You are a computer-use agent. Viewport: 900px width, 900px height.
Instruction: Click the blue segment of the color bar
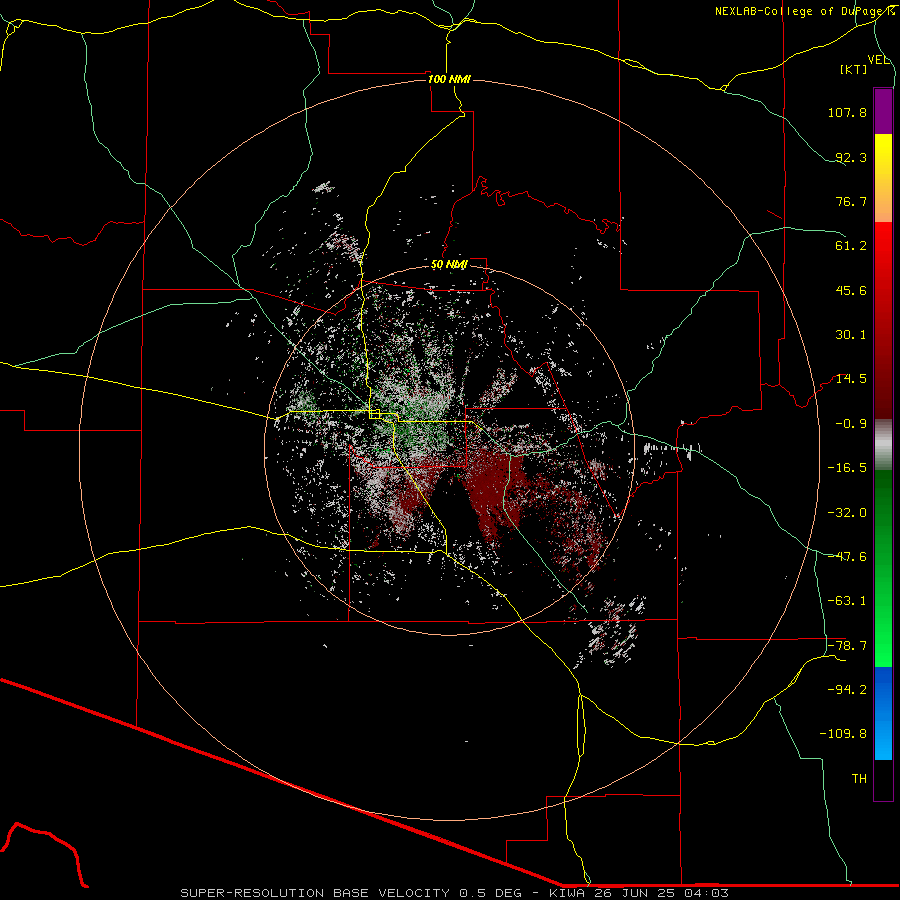[883, 713]
